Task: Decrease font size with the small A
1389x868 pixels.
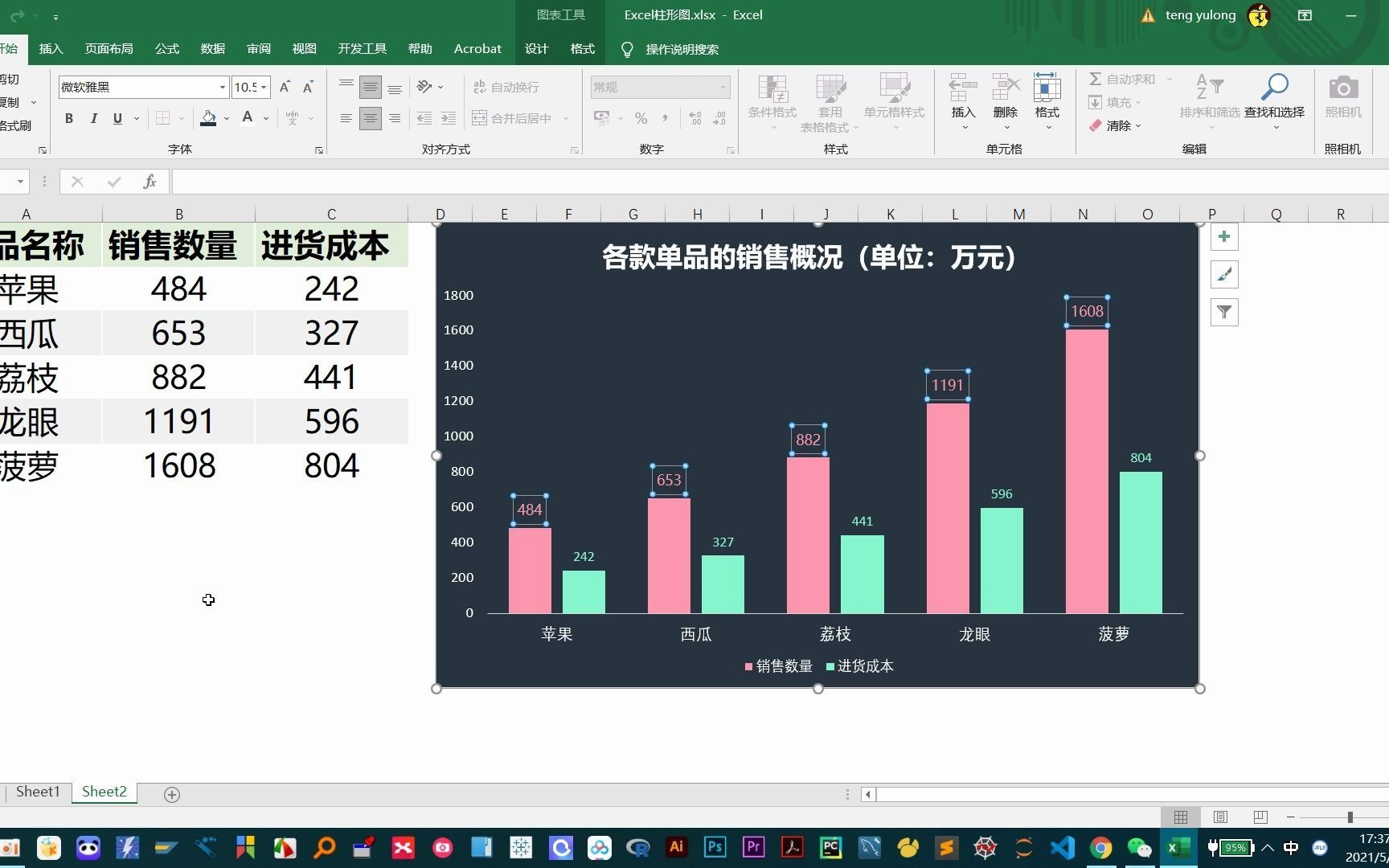Action: click(x=308, y=87)
